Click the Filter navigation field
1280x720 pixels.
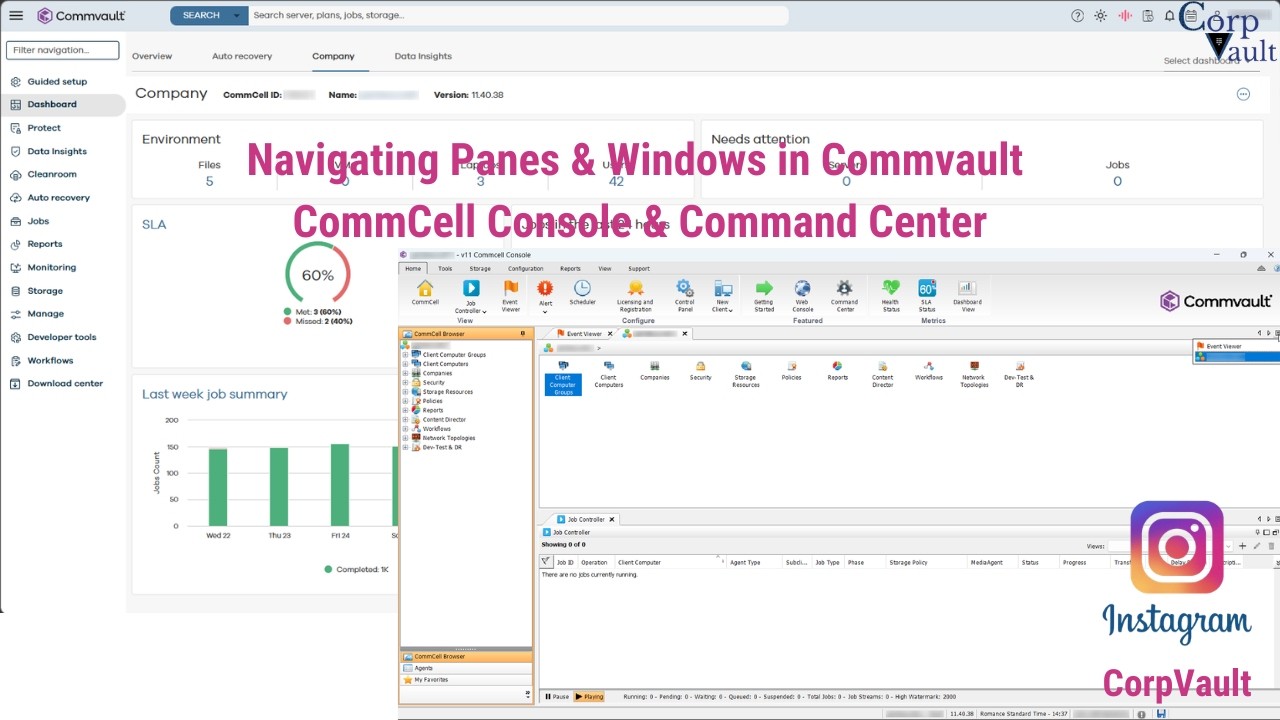(x=63, y=50)
